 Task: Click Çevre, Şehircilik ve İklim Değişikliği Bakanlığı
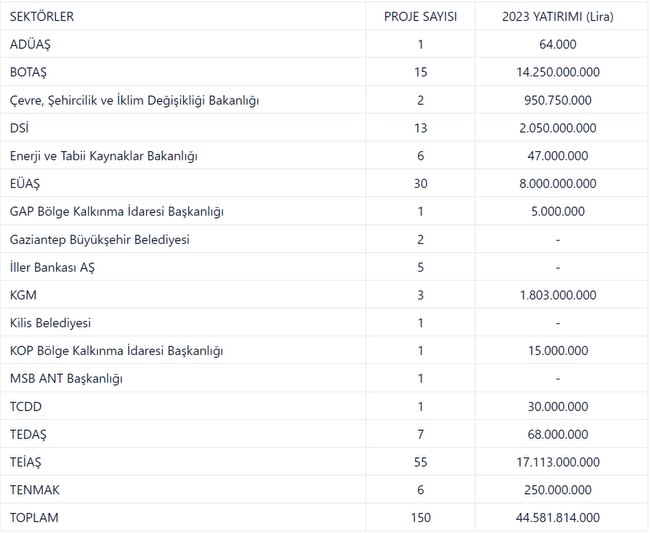pos(134,100)
